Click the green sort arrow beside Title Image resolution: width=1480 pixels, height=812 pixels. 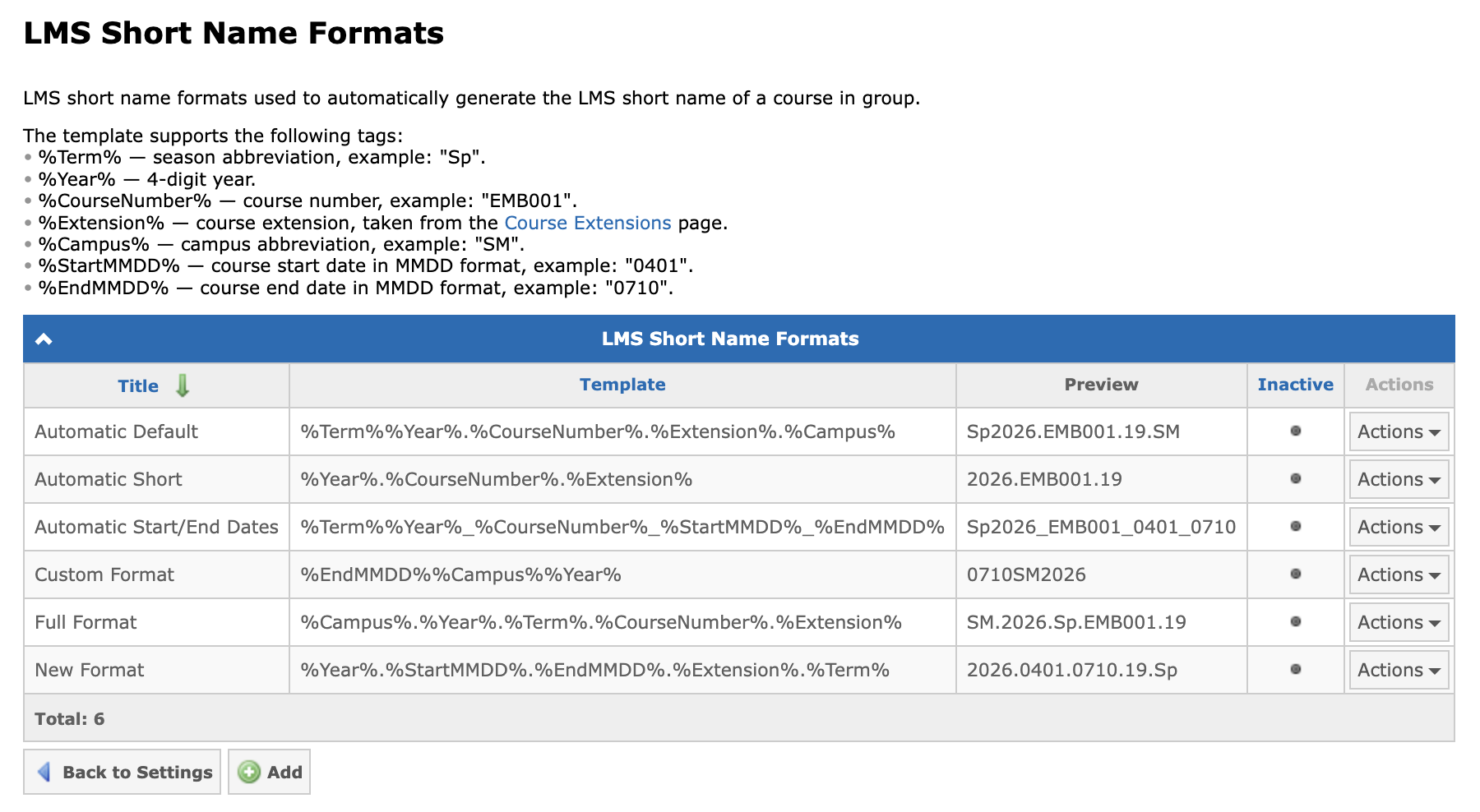pos(183,385)
